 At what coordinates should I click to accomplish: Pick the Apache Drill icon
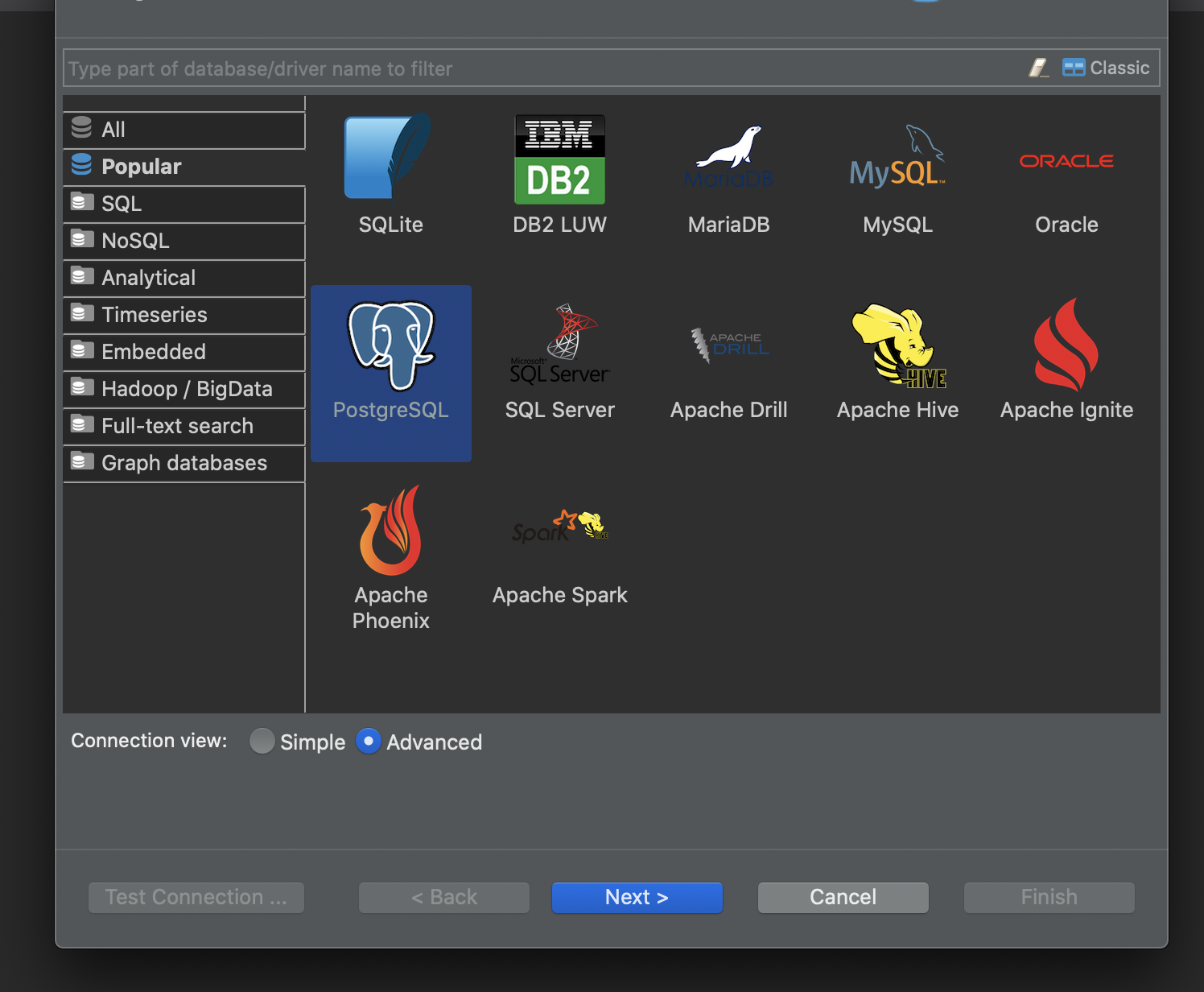729,345
